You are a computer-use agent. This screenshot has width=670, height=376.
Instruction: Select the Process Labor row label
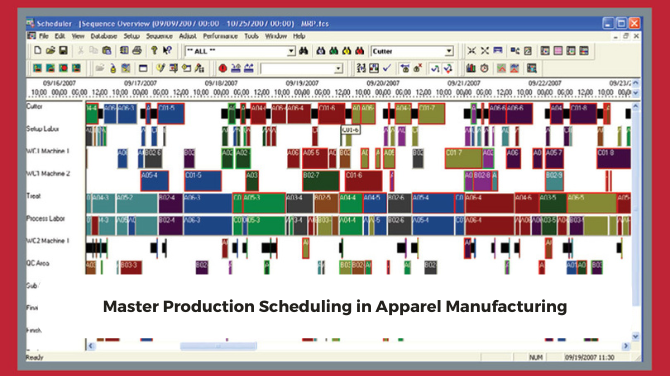click(45, 218)
